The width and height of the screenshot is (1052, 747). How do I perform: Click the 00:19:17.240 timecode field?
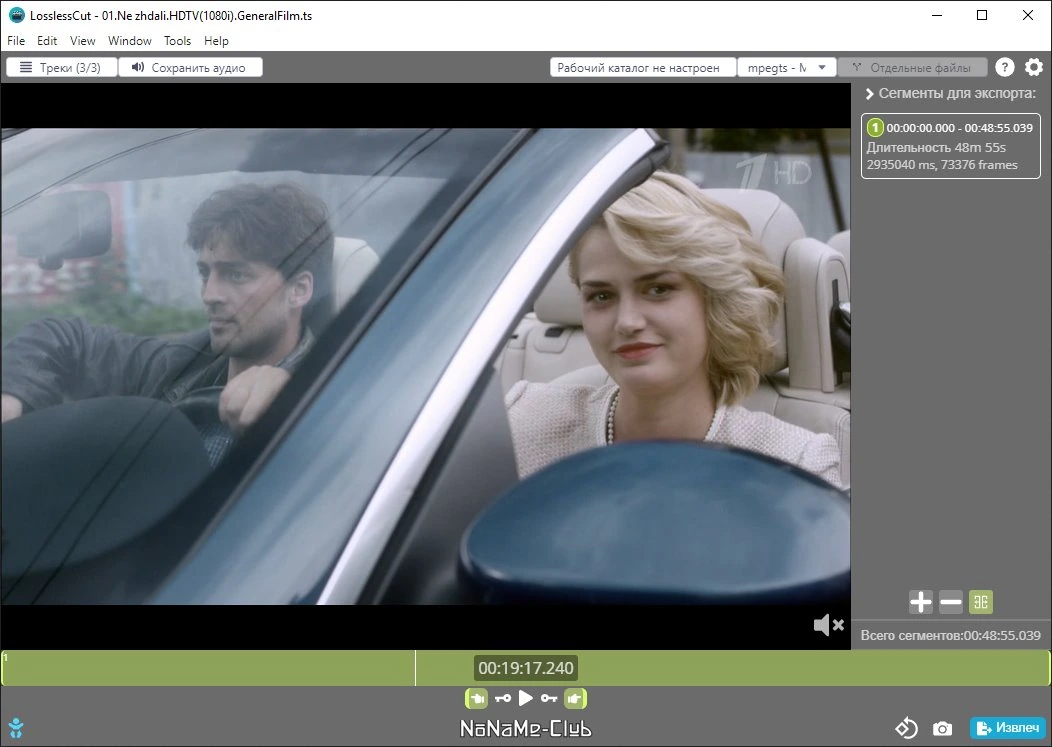click(525, 668)
